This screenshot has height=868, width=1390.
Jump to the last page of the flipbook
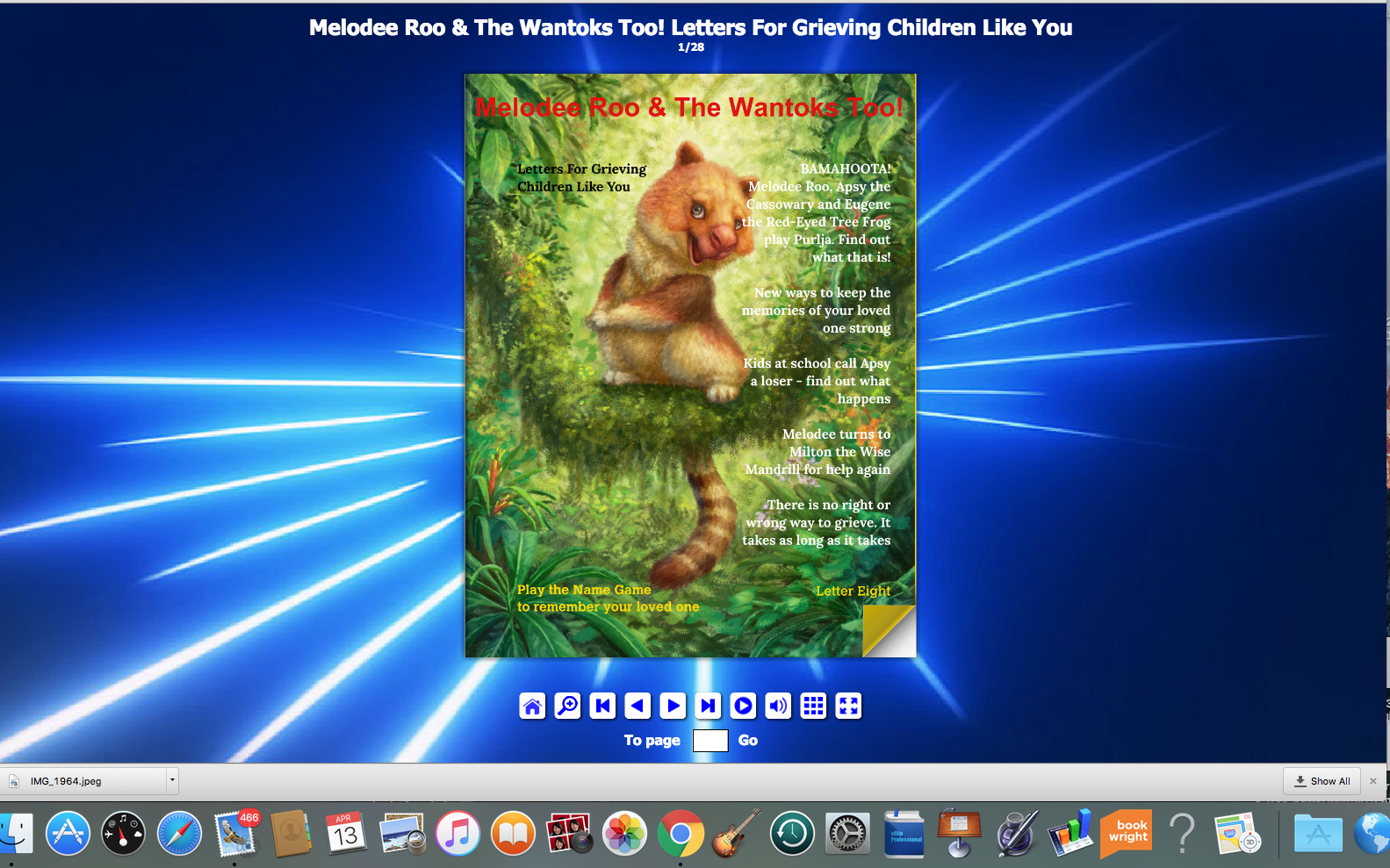tap(708, 706)
